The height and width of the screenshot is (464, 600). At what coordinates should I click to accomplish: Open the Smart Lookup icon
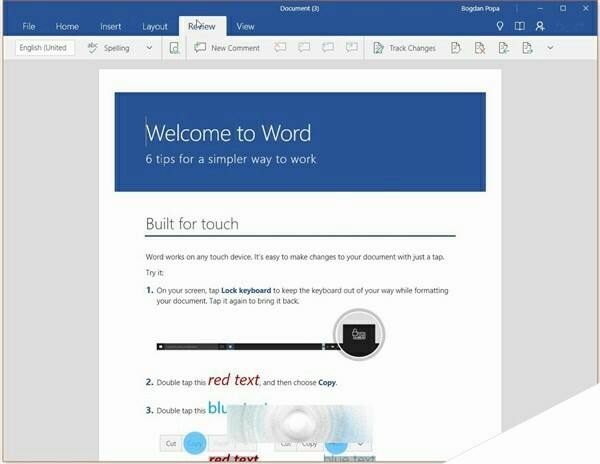(x=175, y=48)
